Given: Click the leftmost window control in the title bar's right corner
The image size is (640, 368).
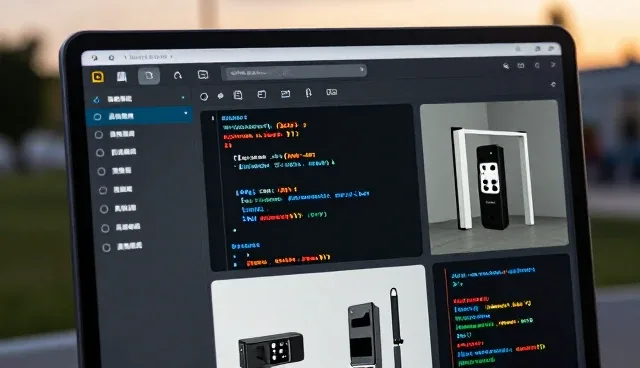Looking at the screenshot, I should (518, 49).
